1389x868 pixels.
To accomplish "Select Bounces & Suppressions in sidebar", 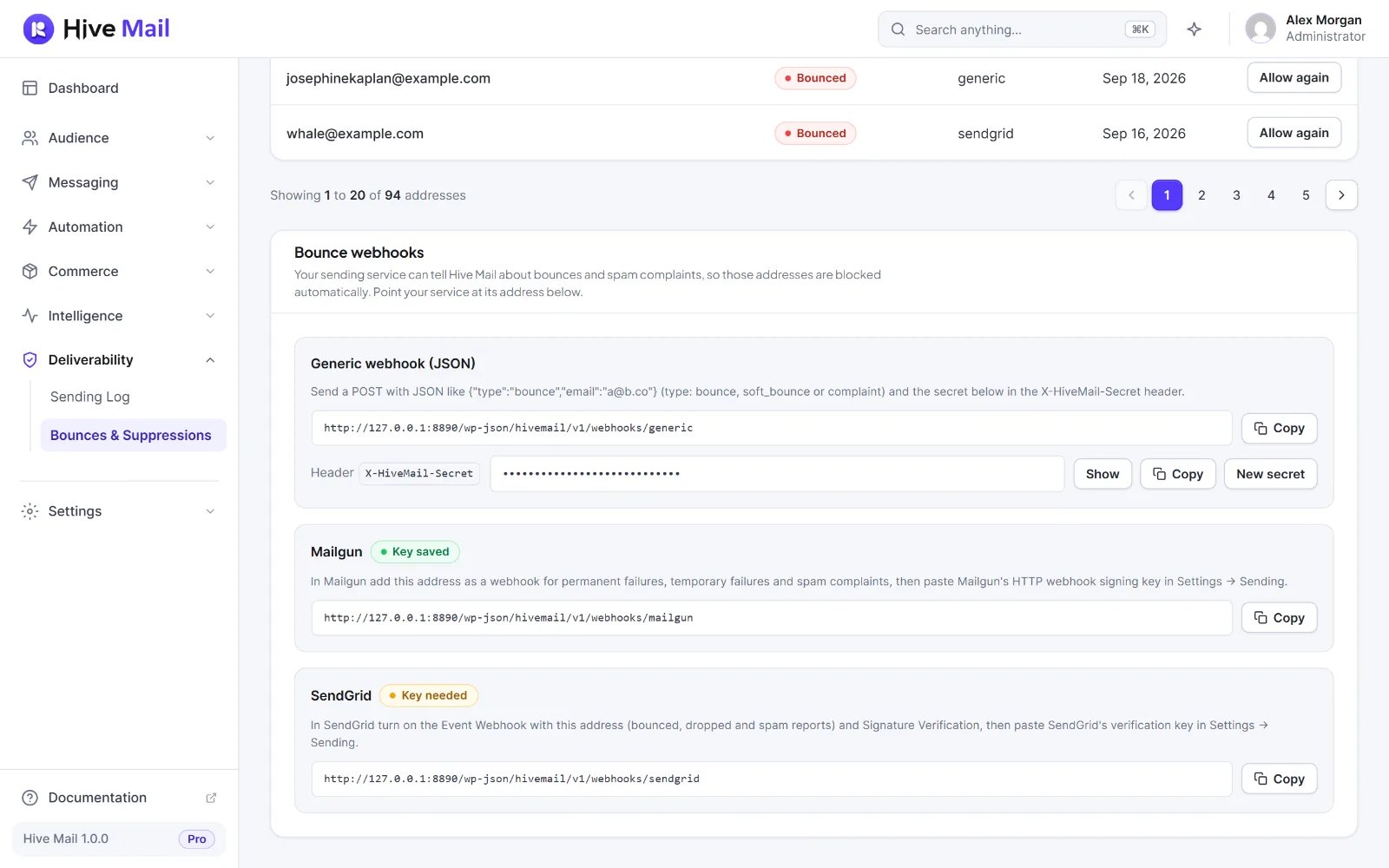I will pyautogui.click(x=133, y=435).
